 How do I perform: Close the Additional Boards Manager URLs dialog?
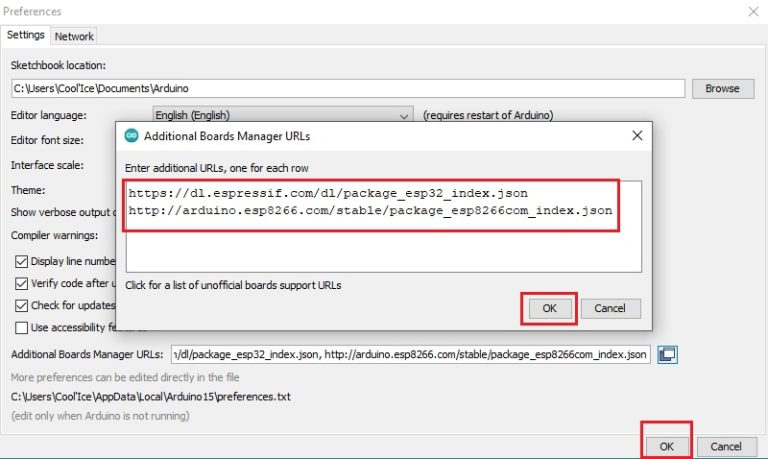coord(637,136)
